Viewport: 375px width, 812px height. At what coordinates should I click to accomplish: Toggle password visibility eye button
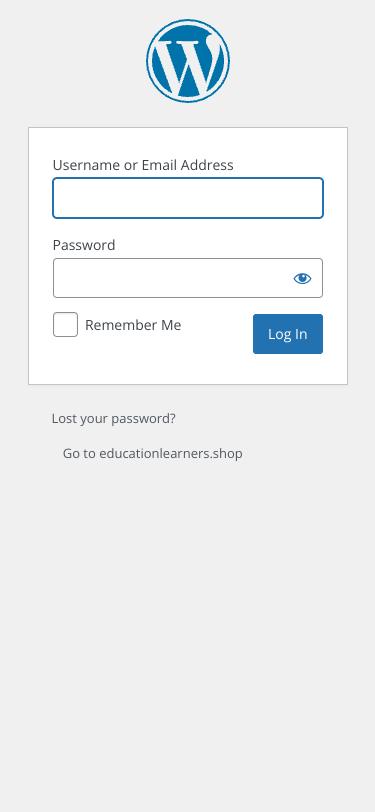(x=302, y=279)
